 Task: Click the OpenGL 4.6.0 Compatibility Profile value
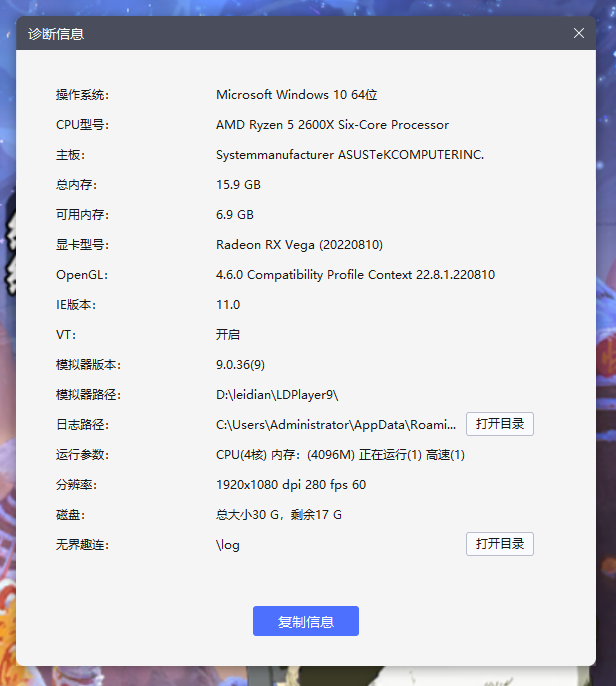pyautogui.click(x=355, y=275)
